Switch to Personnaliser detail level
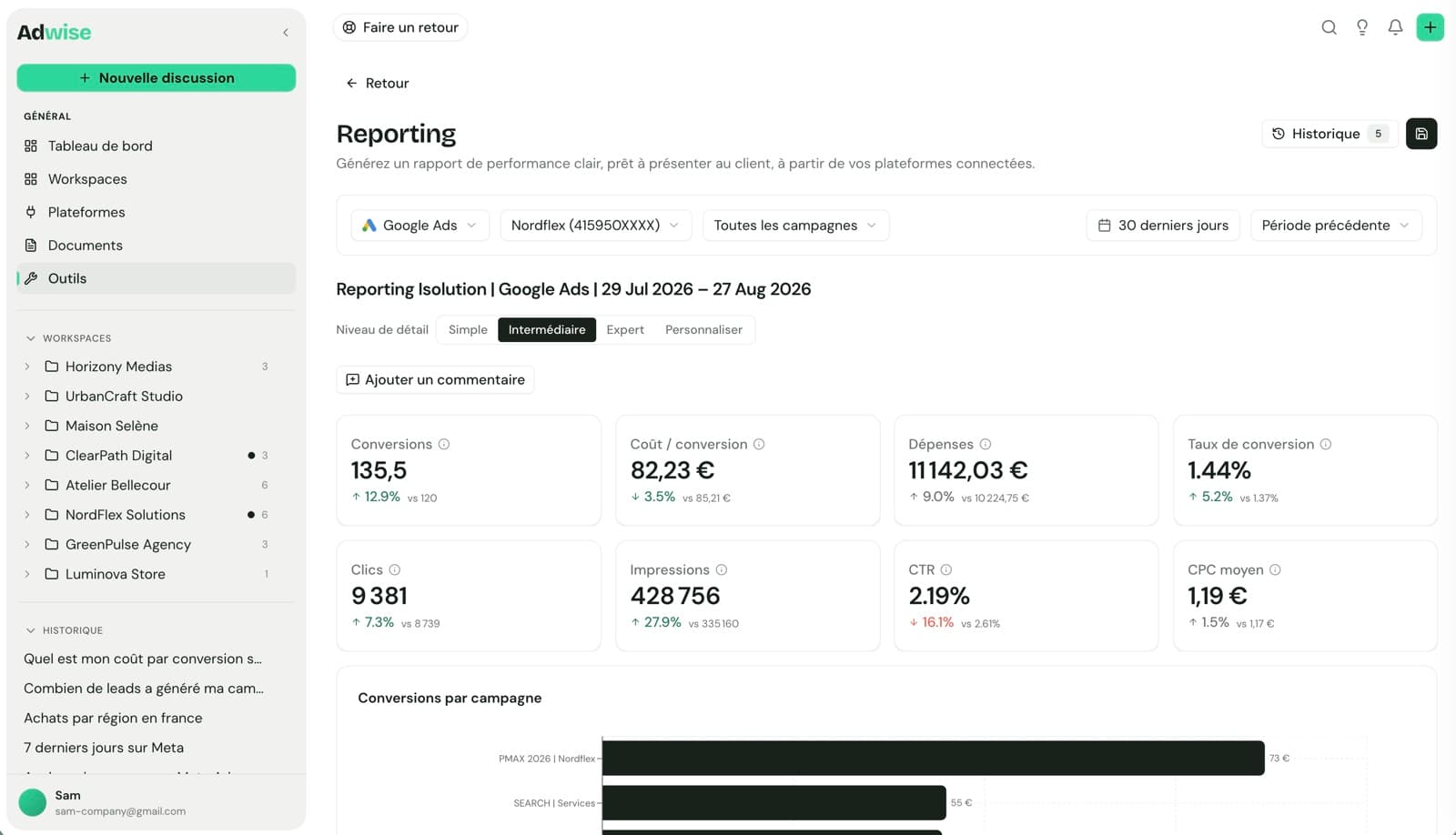The image size is (1456, 835). pyautogui.click(x=703, y=329)
